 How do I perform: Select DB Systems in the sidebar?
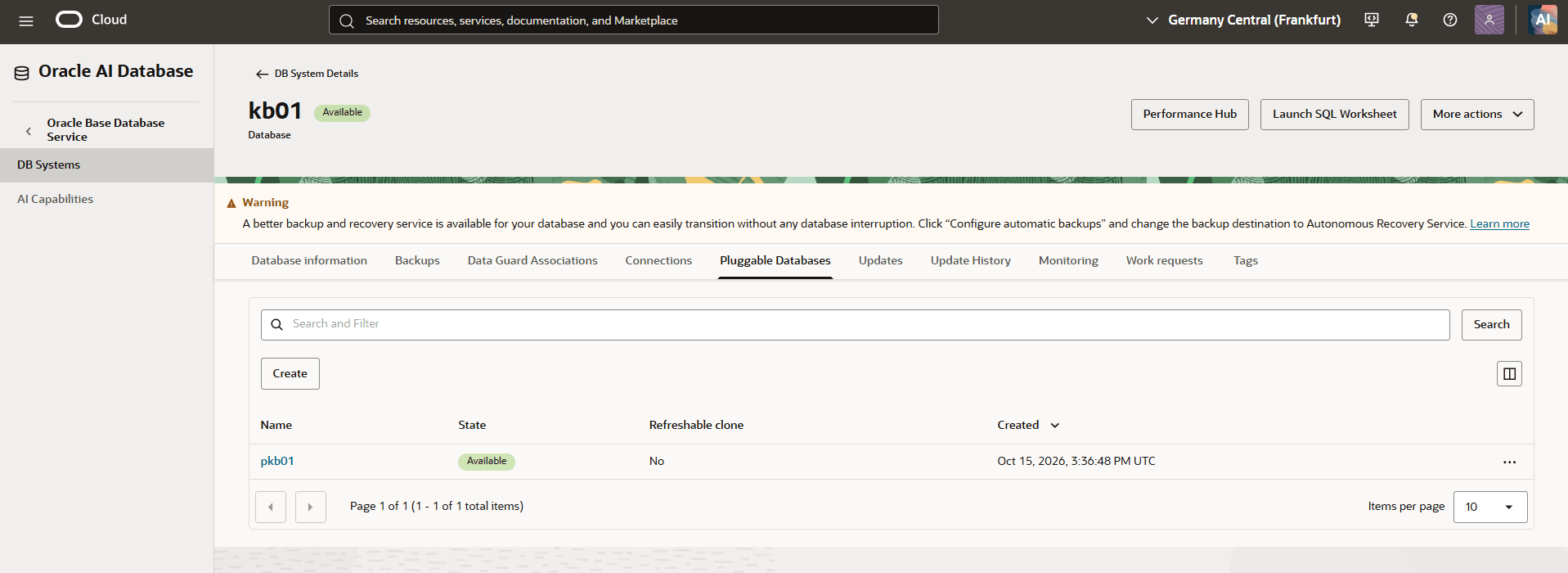(x=106, y=165)
